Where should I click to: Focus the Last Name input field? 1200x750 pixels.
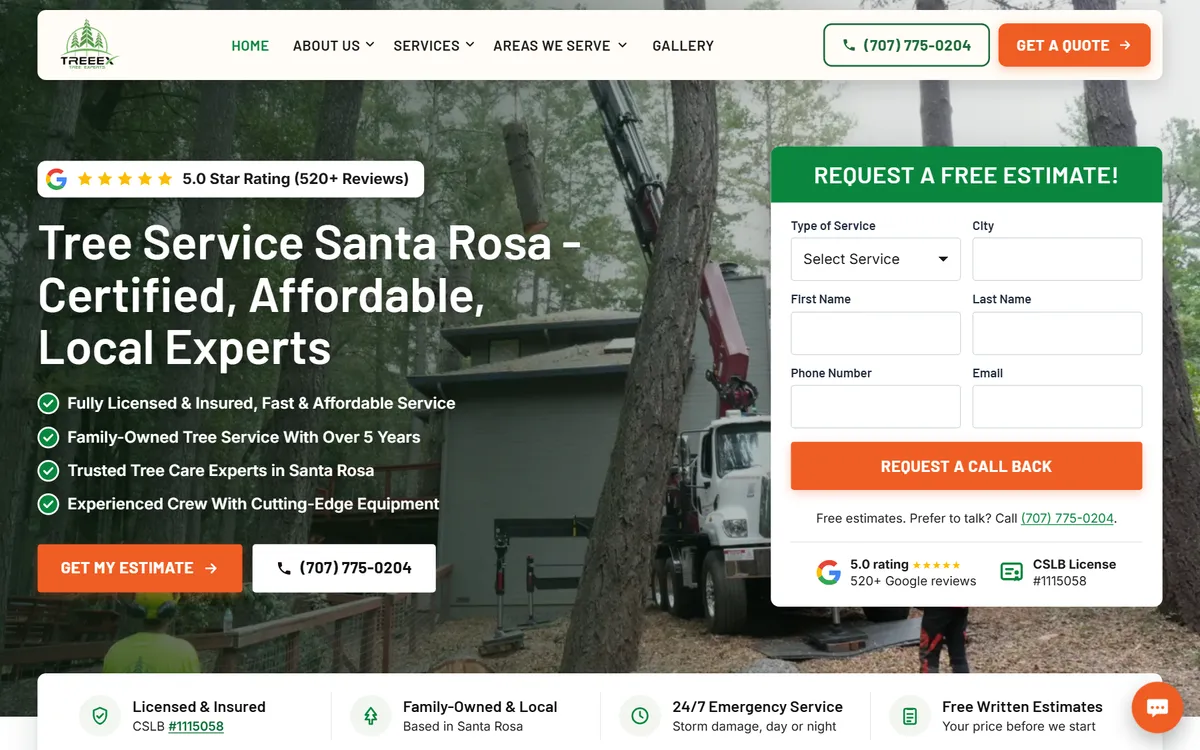coord(1057,333)
